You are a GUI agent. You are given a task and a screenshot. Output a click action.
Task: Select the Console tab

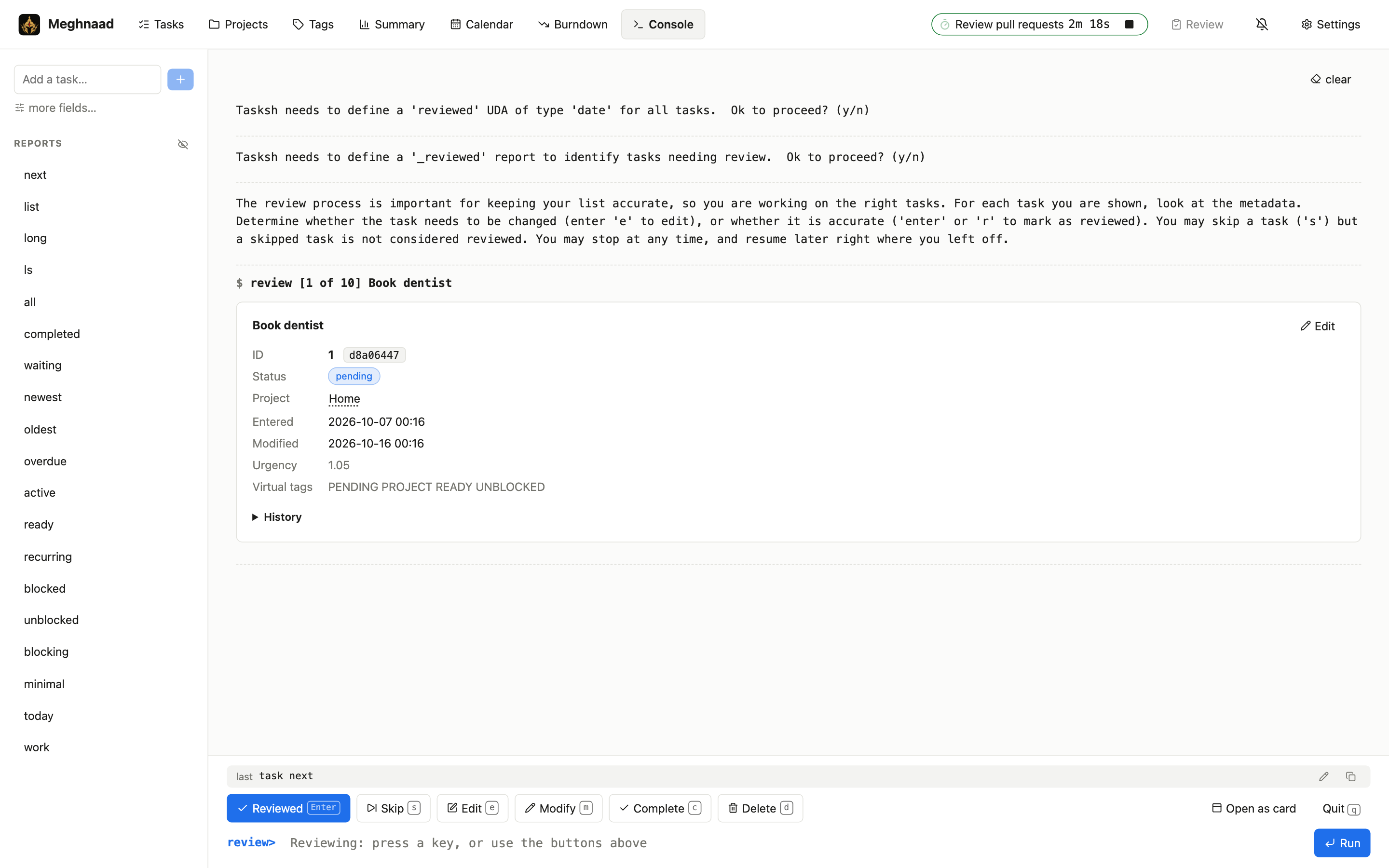coord(663,24)
